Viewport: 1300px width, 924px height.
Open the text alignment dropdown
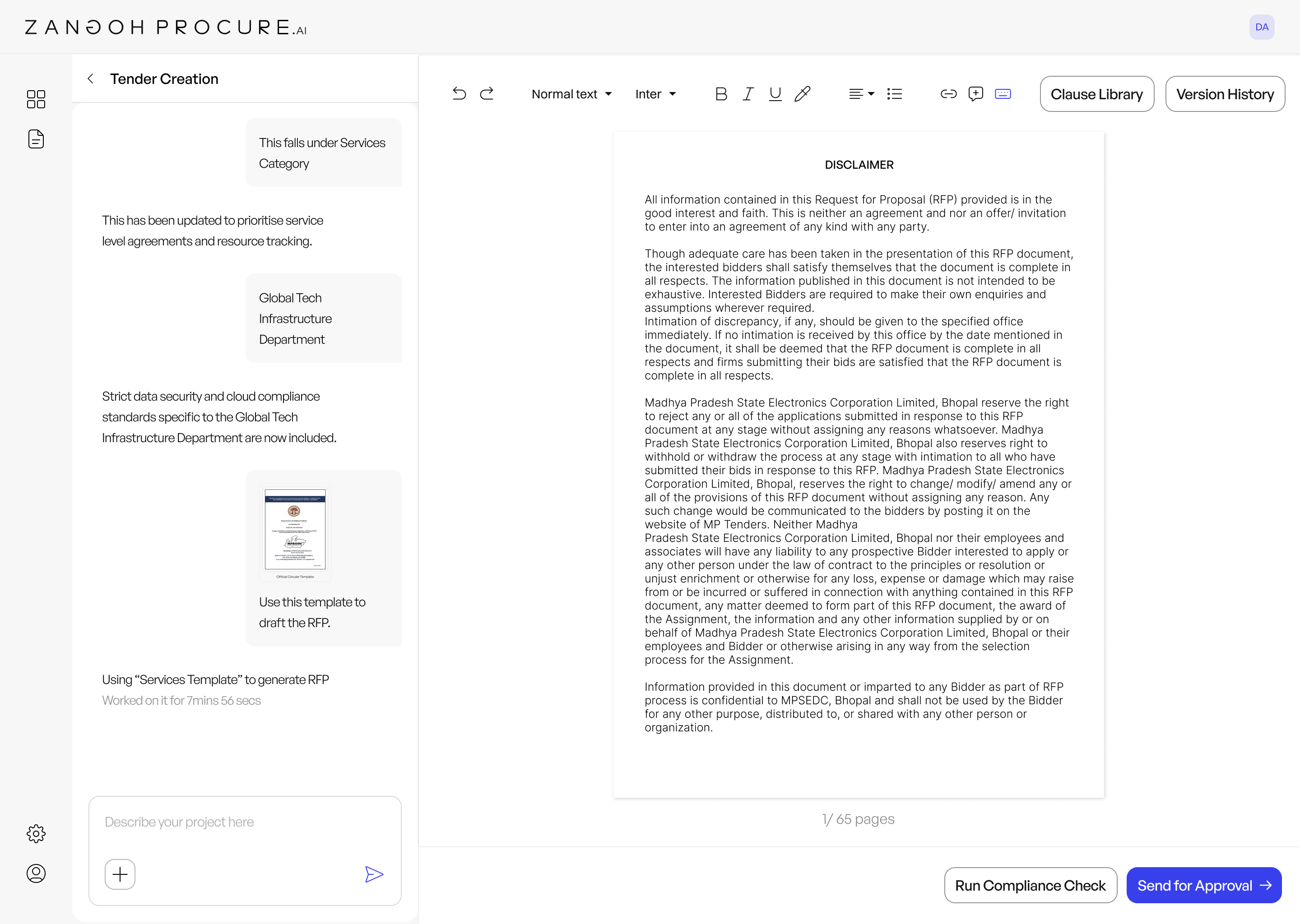[x=861, y=94]
